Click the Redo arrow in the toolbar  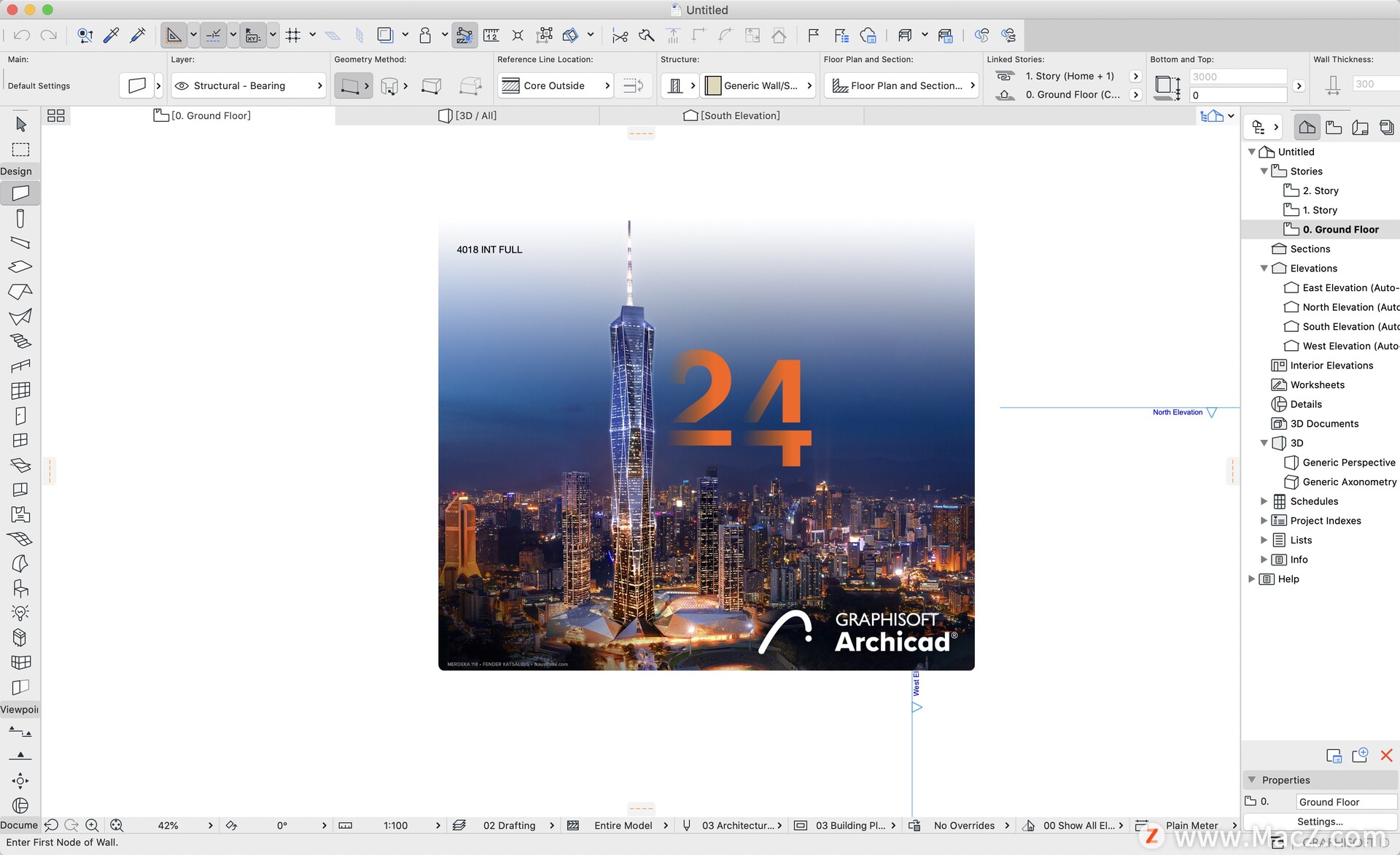pos(48,35)
